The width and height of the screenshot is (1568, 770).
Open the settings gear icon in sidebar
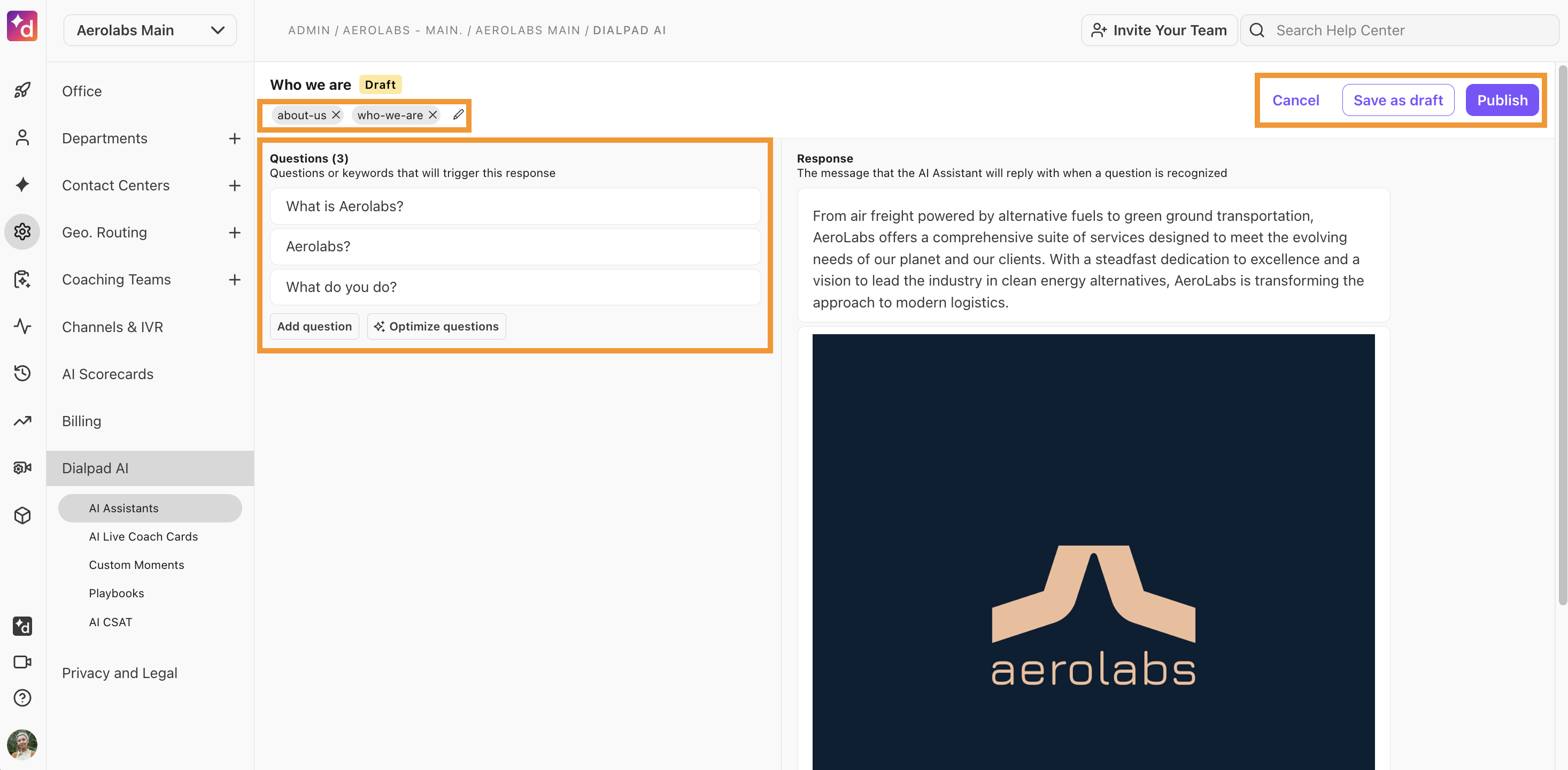[x=22, y=232]
